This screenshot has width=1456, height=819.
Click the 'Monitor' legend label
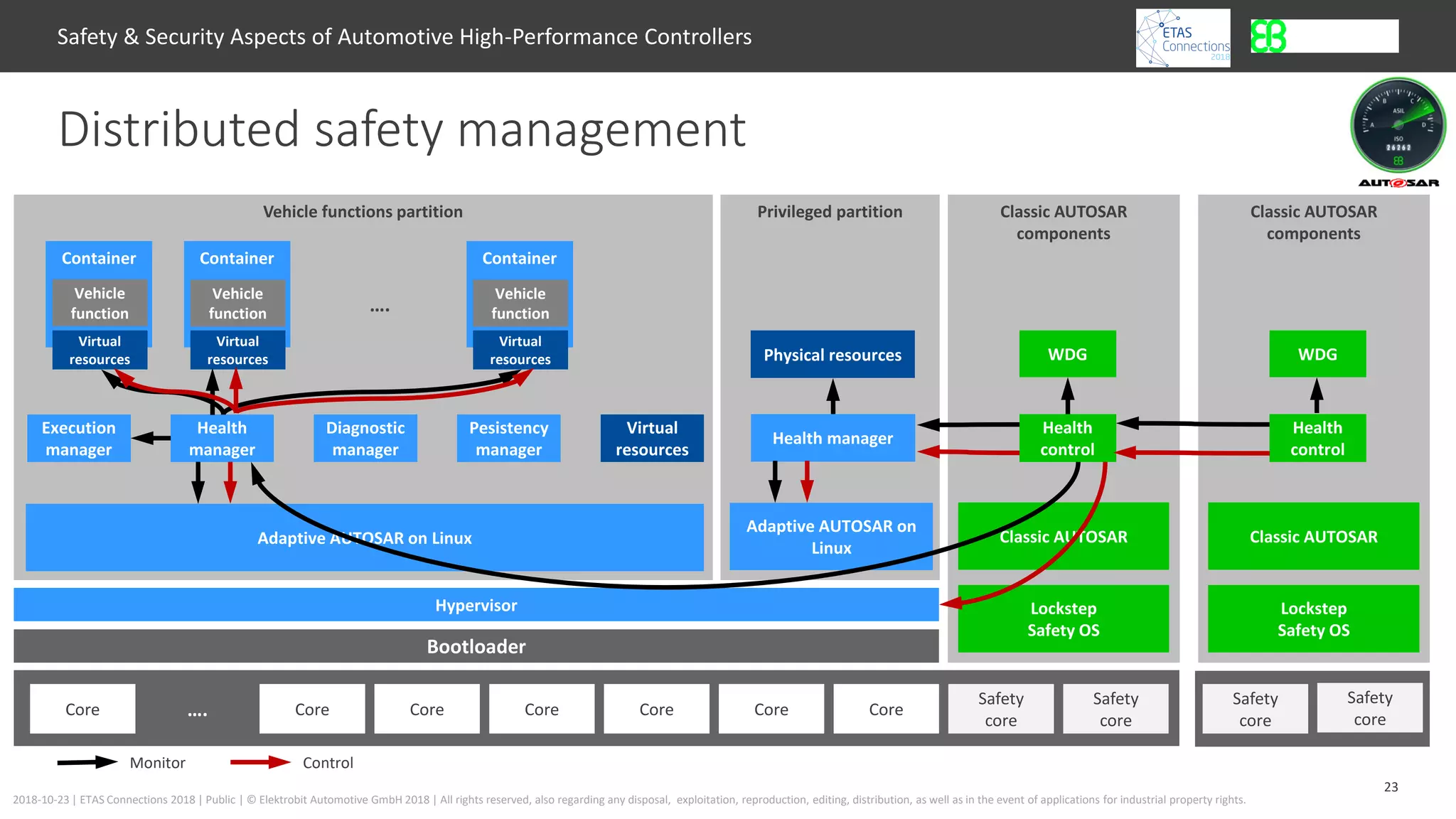157,763
